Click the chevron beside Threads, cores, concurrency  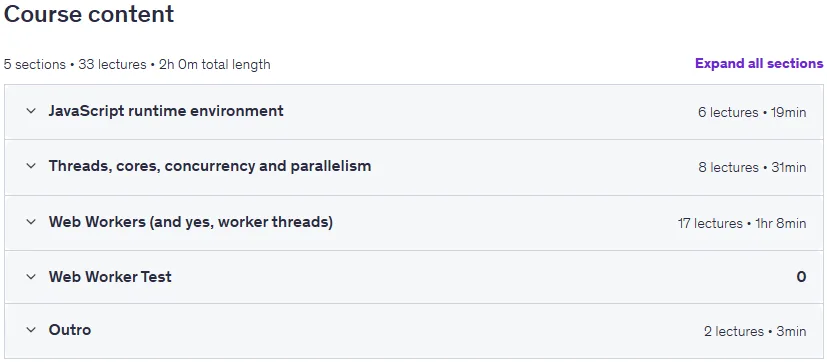(x=31, y=166)
